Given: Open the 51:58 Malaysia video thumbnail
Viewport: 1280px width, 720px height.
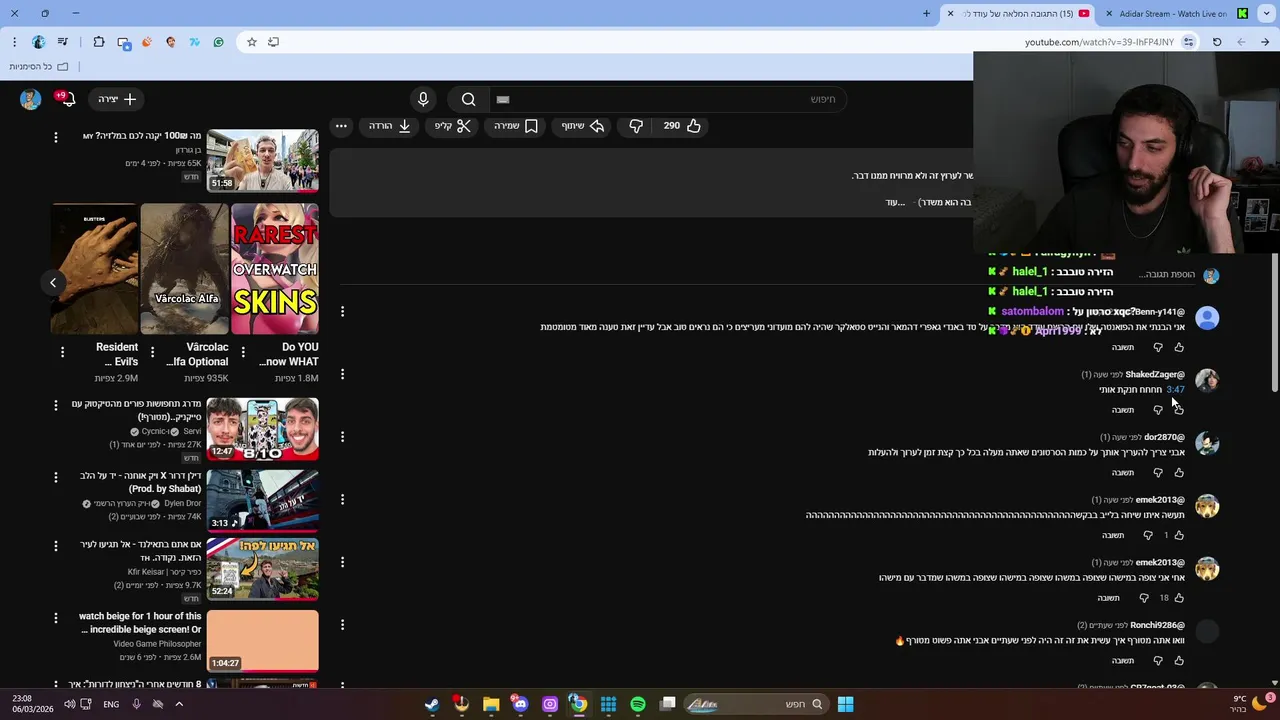Looking at the screenshot, I should pos(263,160).
